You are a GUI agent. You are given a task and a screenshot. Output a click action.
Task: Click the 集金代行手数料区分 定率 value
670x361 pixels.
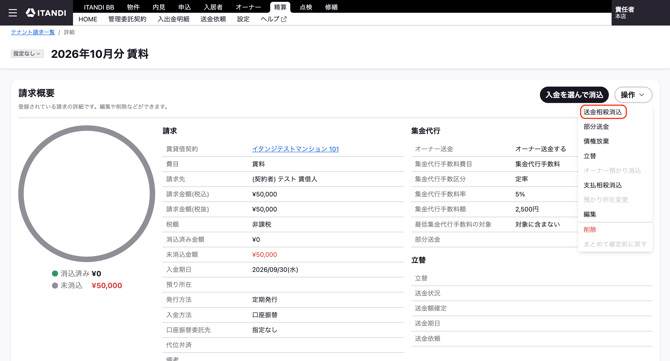point(522,179)
